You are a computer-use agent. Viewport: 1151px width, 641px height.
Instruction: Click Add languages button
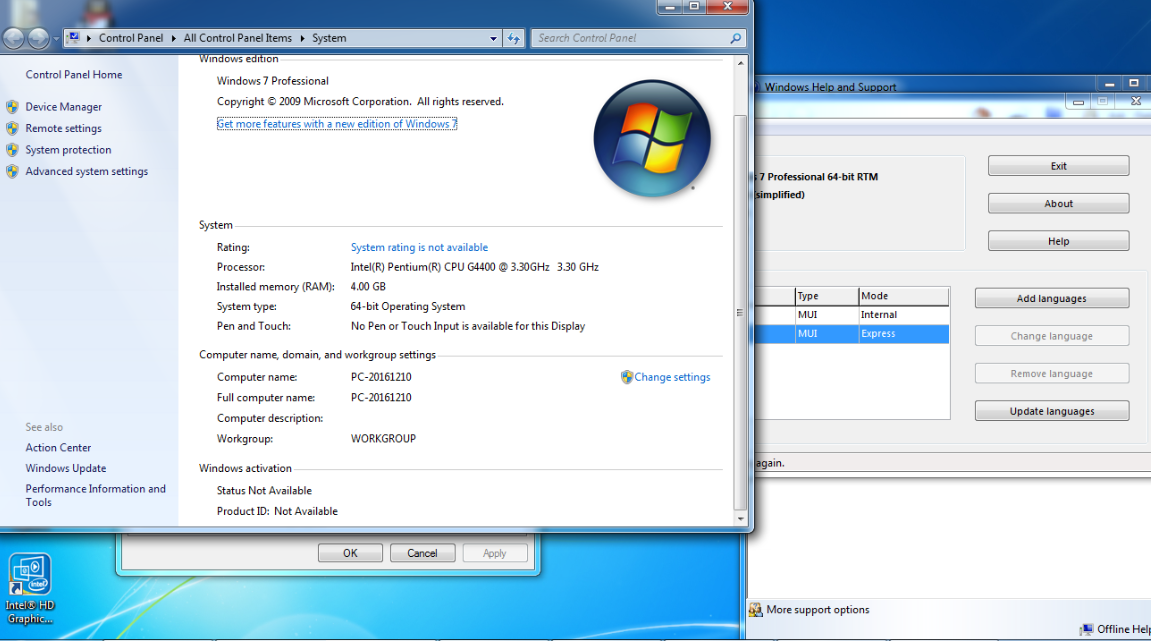point(1052,298)
